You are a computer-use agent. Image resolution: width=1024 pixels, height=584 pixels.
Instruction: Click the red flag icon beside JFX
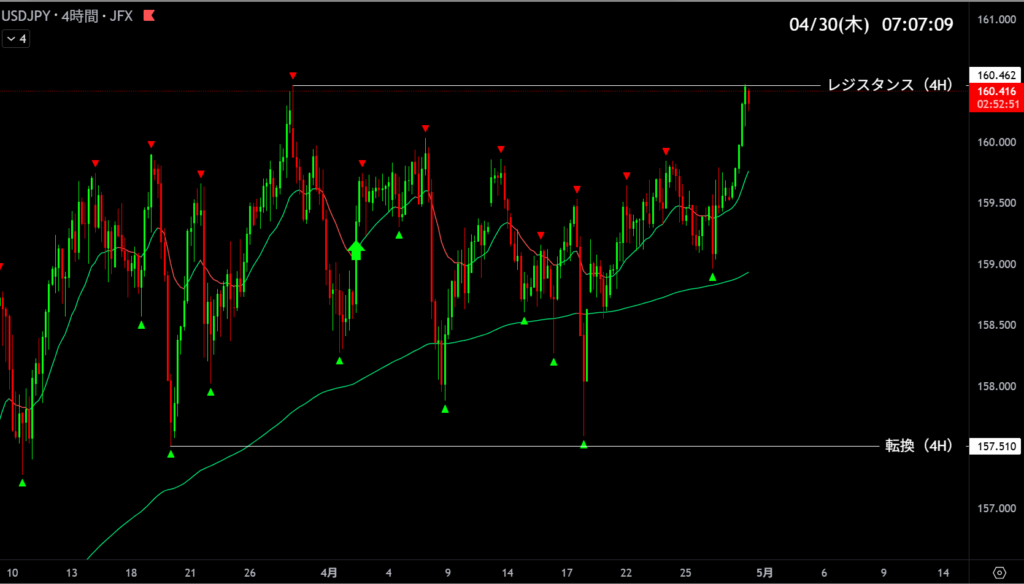click(149, 16)
